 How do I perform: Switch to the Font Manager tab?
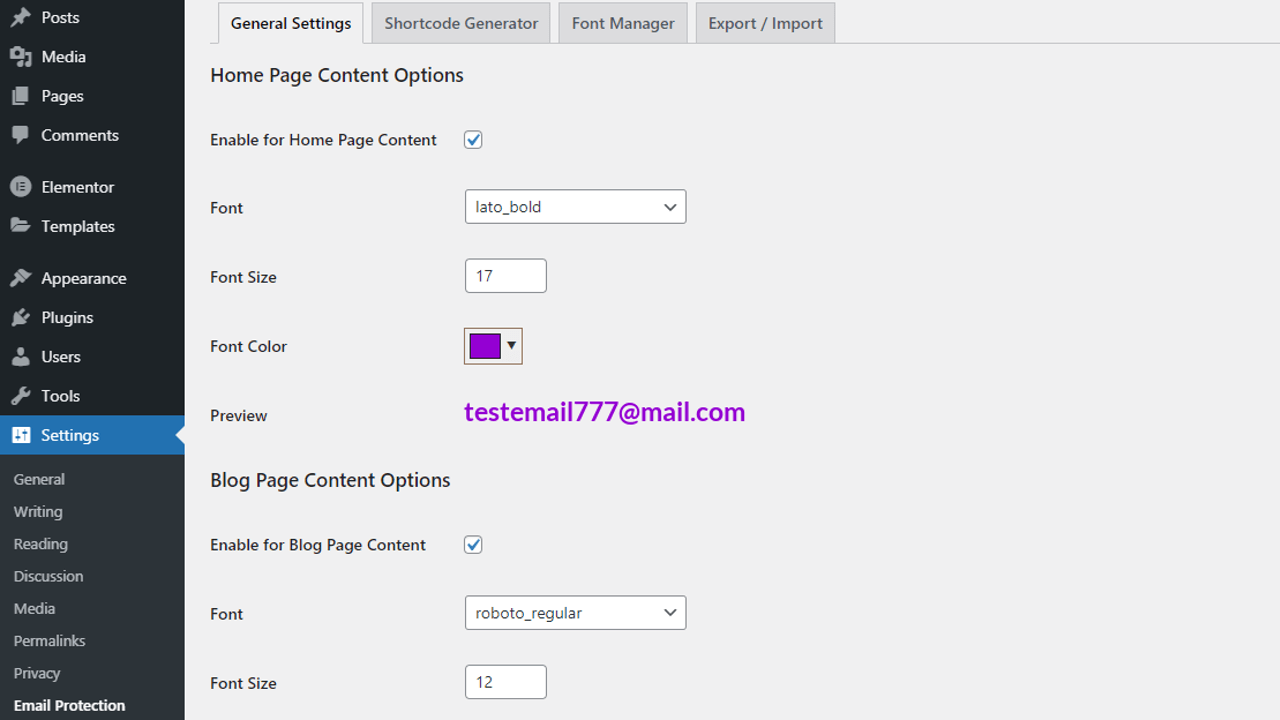(x=622, y=22)
